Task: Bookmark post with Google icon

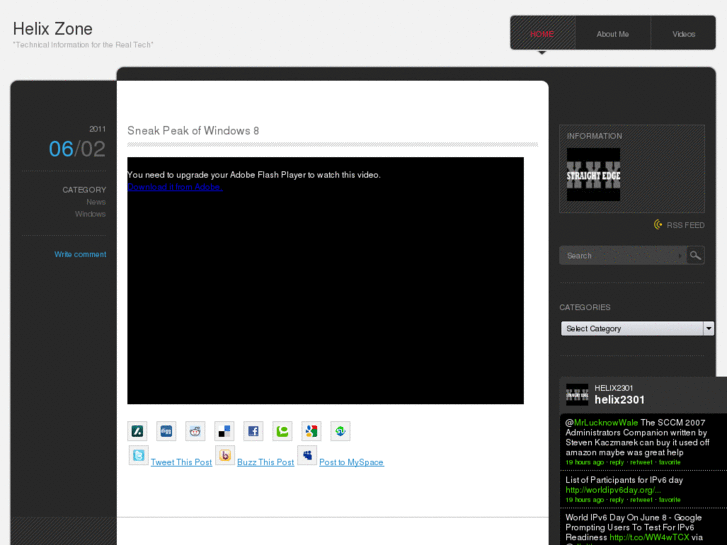Action: (311, 431)
